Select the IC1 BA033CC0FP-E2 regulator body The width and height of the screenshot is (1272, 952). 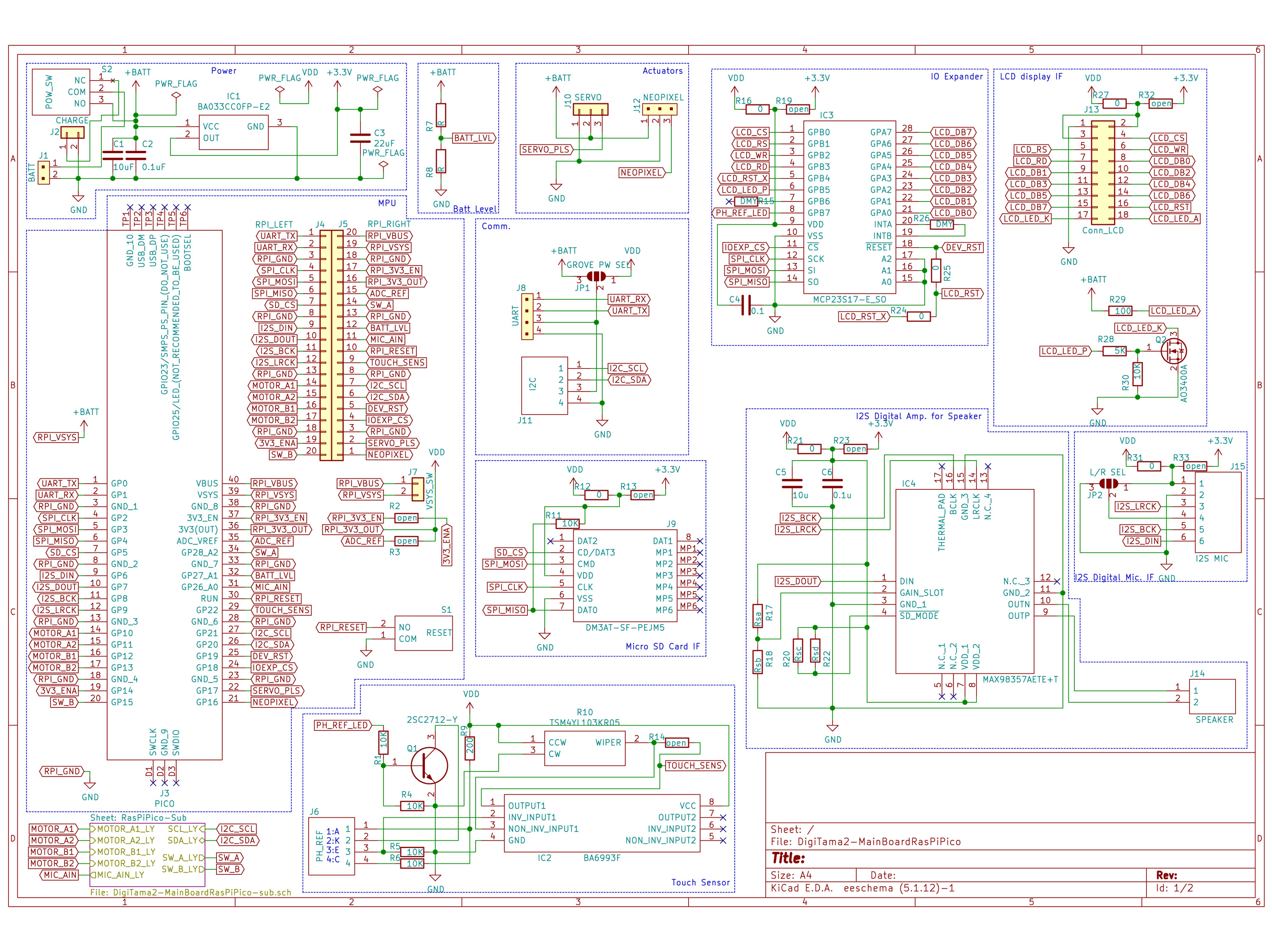pyautogui.click(x=234, y=132)
